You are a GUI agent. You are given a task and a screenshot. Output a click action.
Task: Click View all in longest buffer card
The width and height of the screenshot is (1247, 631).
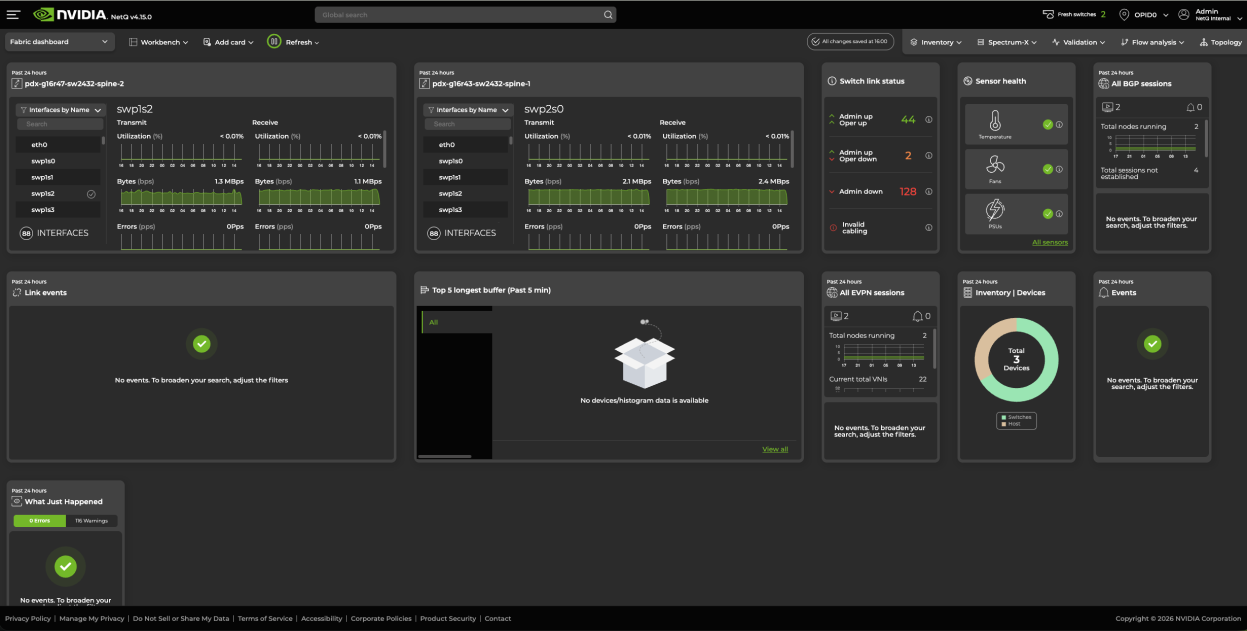tap(775, 449)
